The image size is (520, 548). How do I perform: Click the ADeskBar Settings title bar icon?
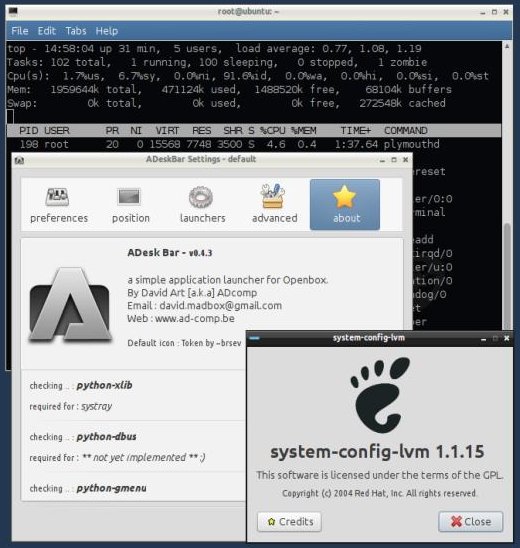(19, 160)
